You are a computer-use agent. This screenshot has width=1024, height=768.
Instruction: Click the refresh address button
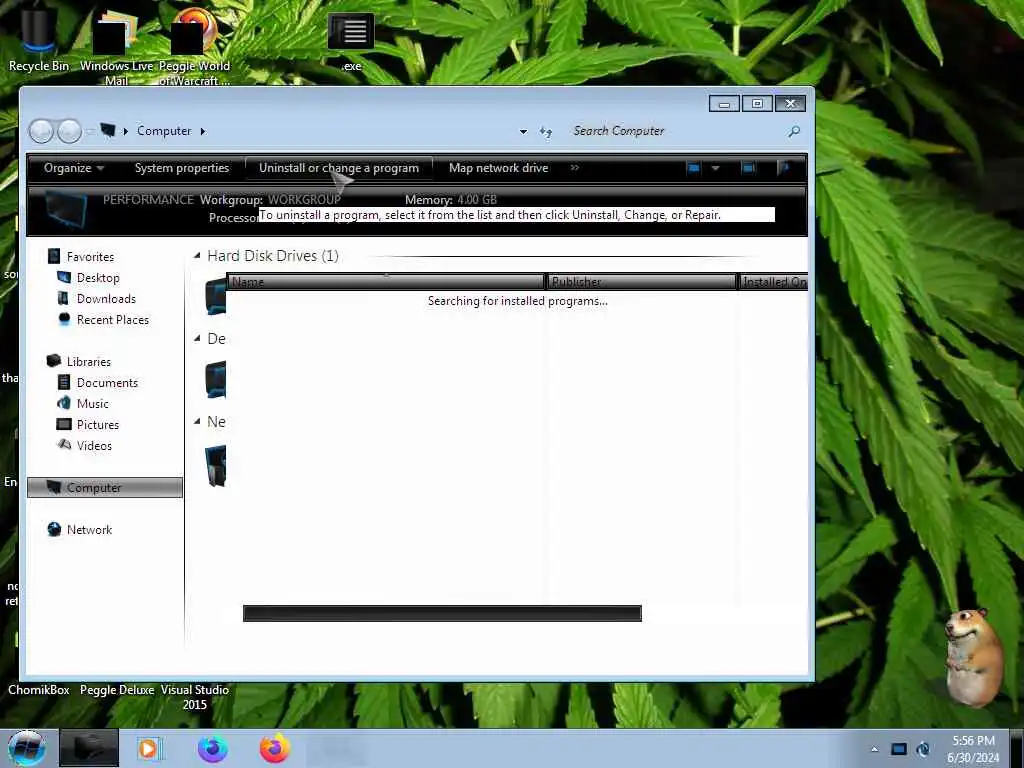coord(546,132)
